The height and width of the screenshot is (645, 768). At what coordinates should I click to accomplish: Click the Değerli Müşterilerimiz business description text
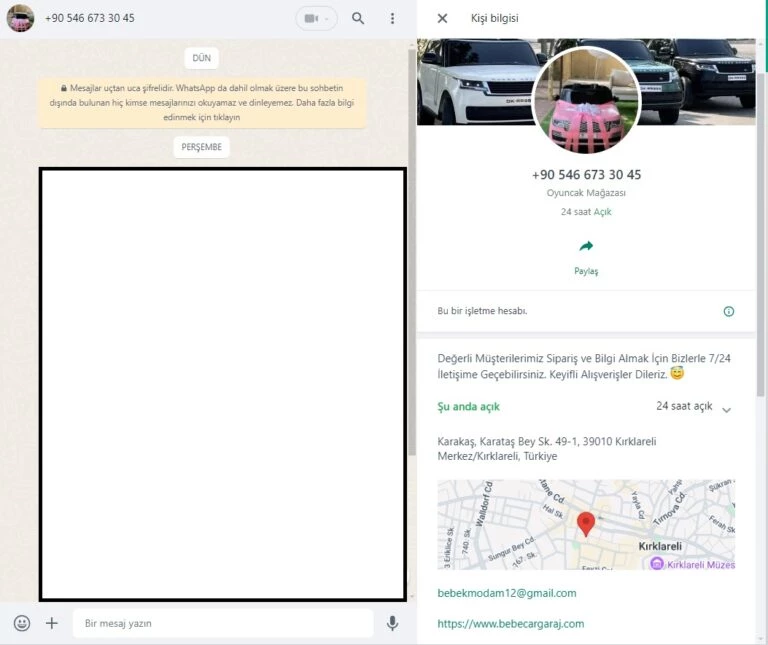pos(584,366)
